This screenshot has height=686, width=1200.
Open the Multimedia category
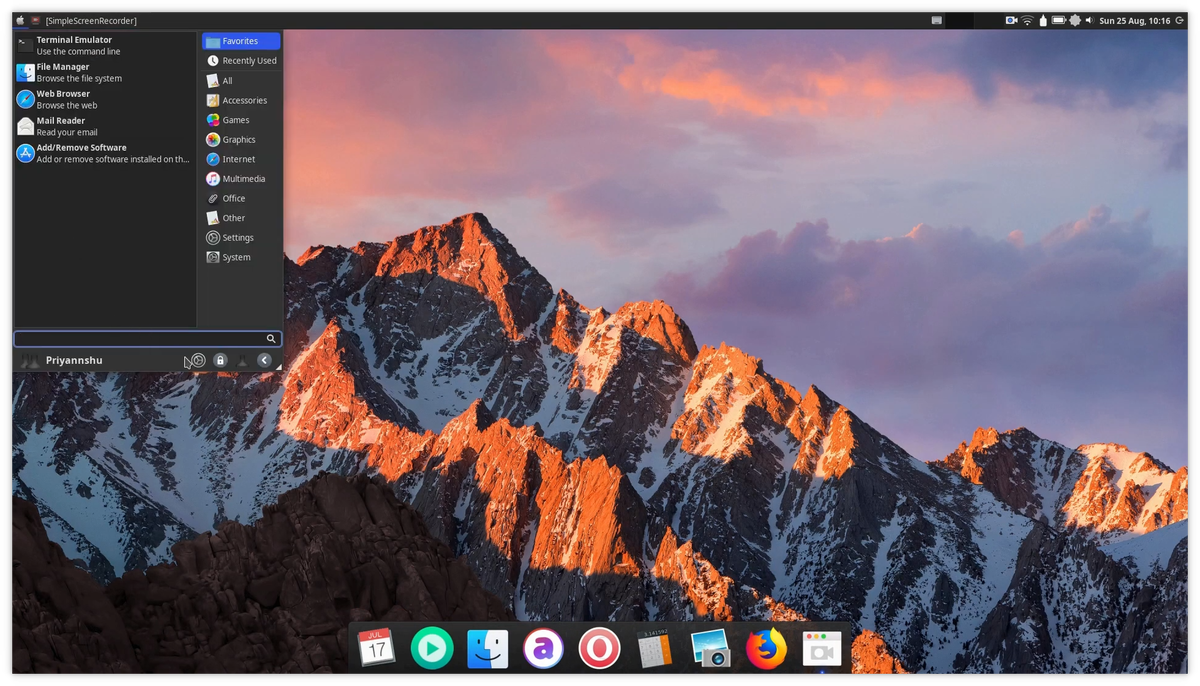click(x=241, y=179)
